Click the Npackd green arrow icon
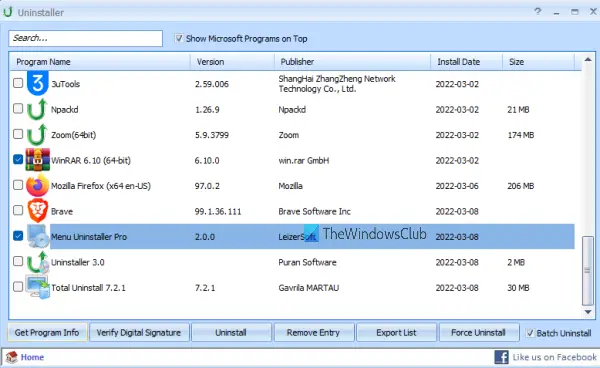The image size is (600, 368). [x=37, y=109]
